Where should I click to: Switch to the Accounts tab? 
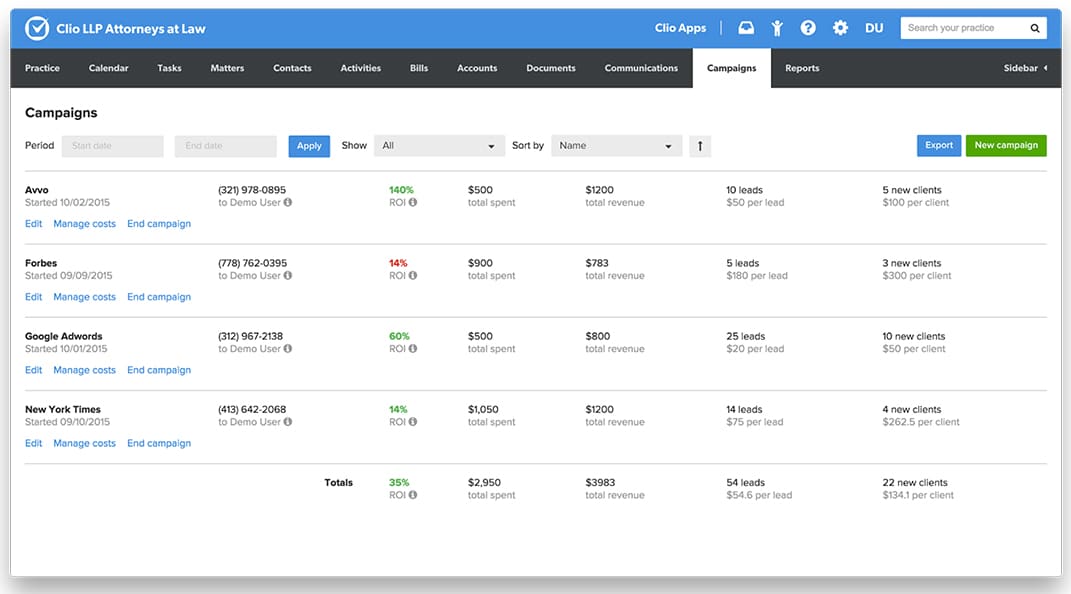(x=477, y=68)
